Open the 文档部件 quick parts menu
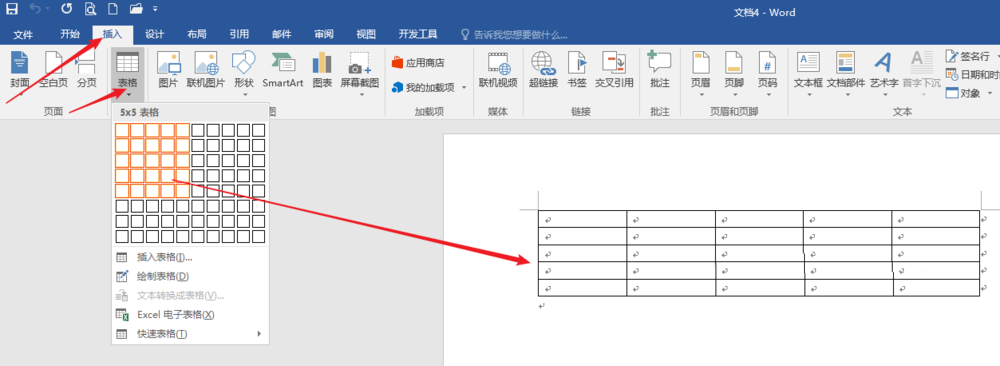Screen dimensions: 1000x366 pos(846,73)
